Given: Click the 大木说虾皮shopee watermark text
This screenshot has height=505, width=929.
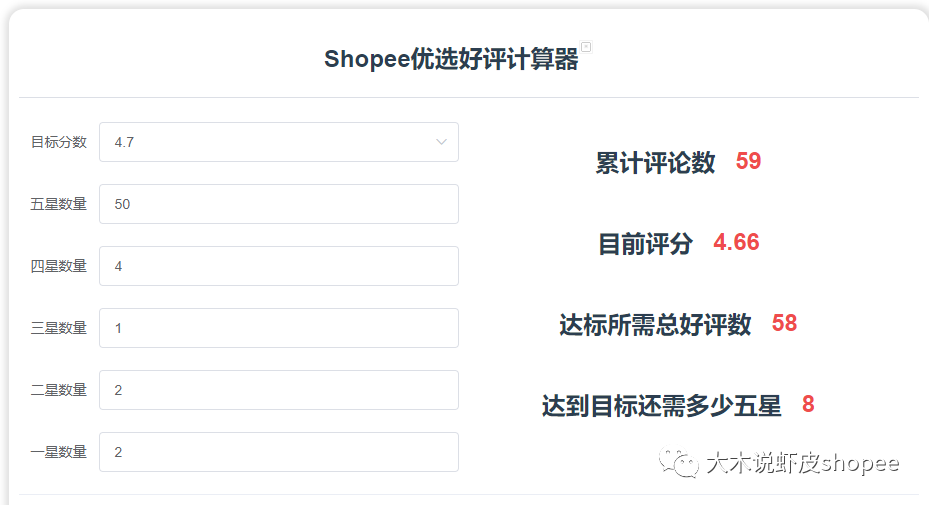Looking at the screenshot, I should [803, 463].
